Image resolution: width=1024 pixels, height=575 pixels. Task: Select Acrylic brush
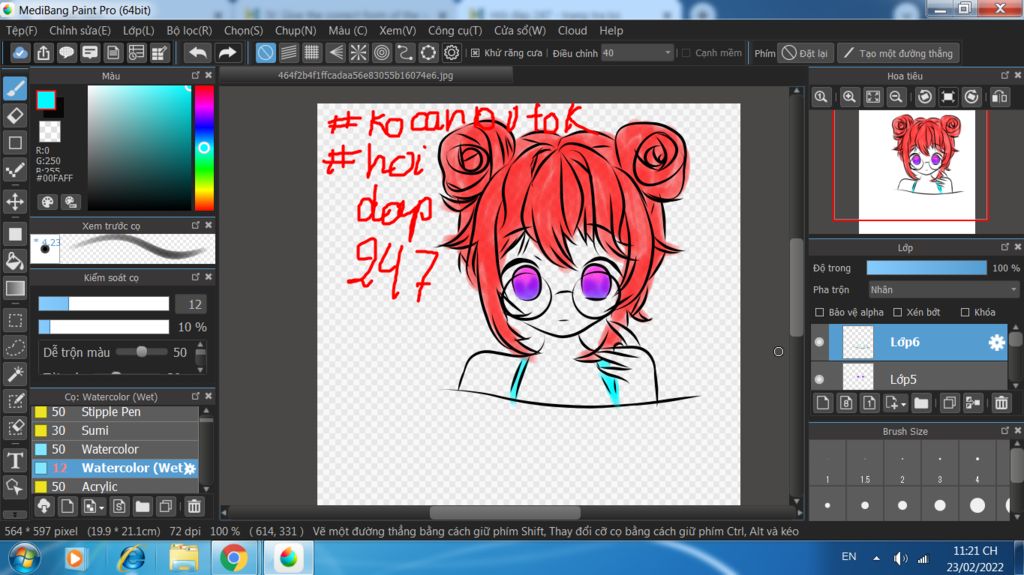point(115,486)
